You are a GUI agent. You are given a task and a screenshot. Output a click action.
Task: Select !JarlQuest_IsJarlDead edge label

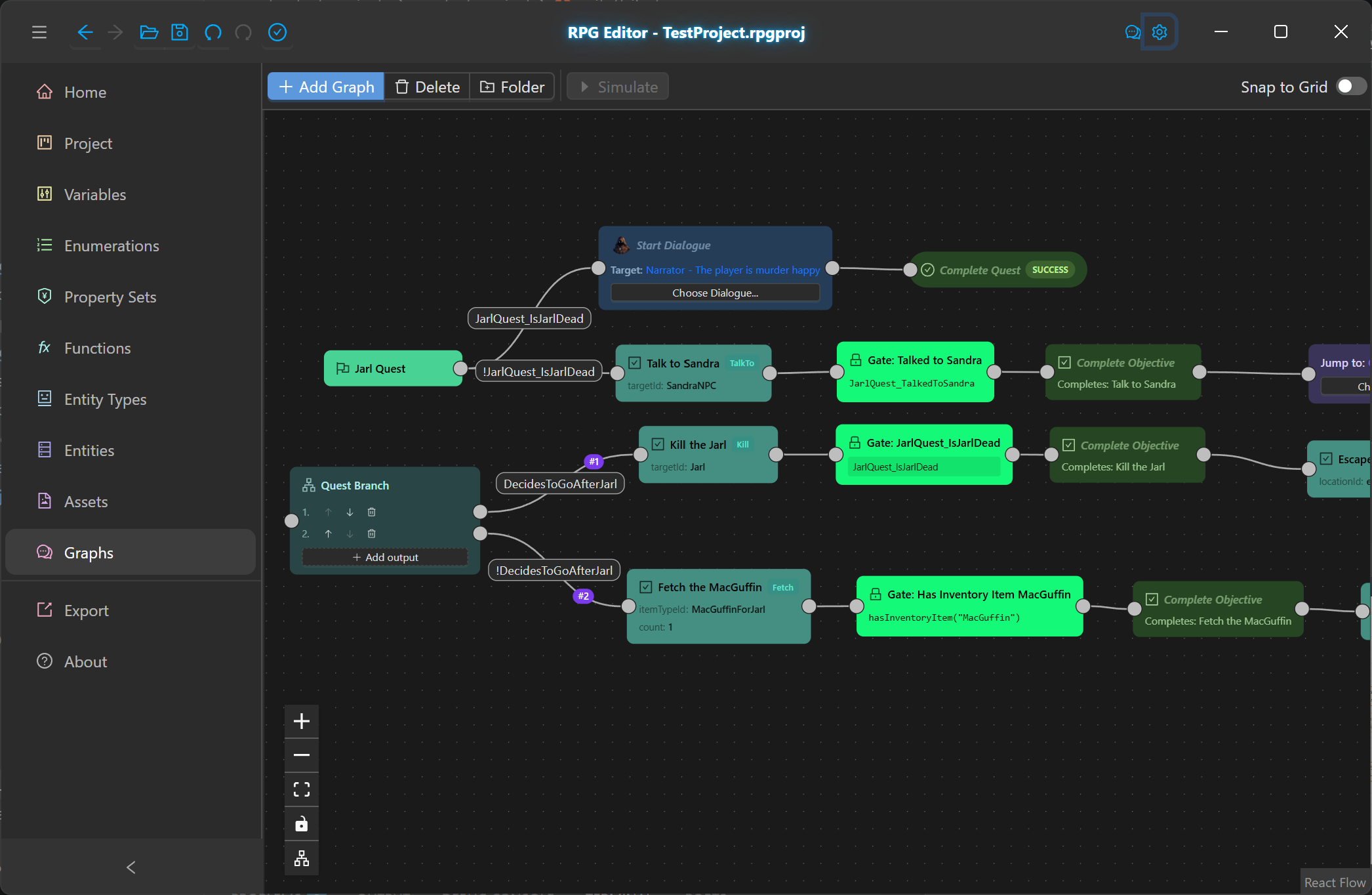click(538, 371)
